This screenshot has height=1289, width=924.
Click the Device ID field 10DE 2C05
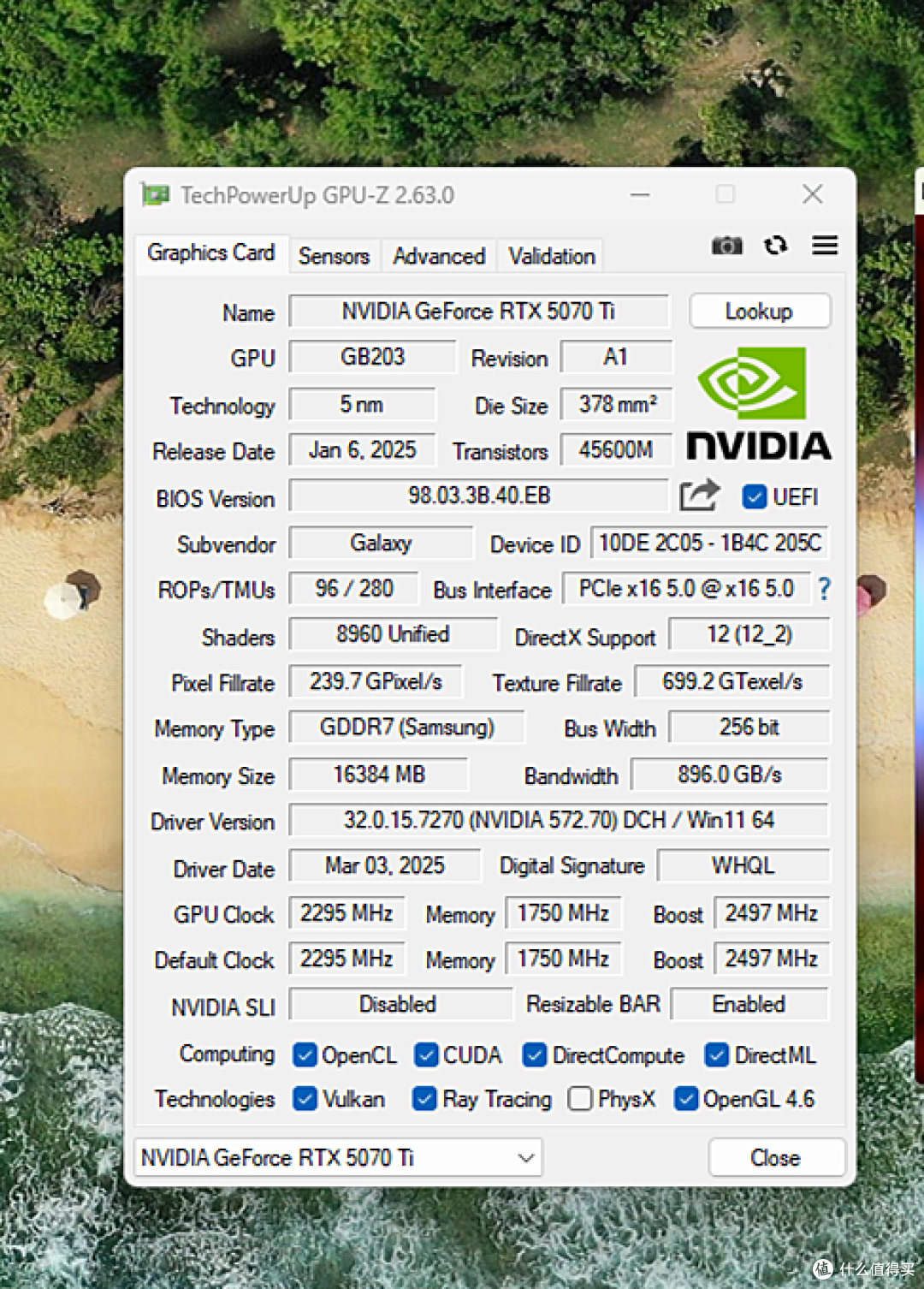709,543
